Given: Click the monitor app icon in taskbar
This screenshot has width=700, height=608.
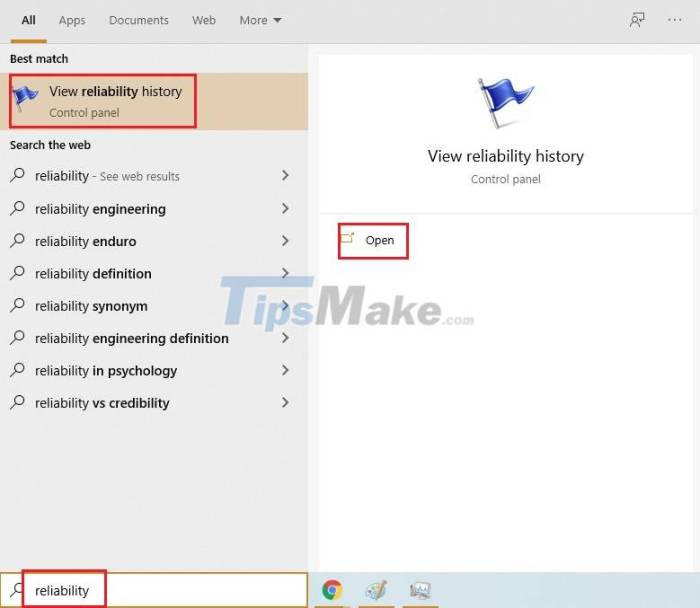Looking at the screenshot, I should 420,590.
